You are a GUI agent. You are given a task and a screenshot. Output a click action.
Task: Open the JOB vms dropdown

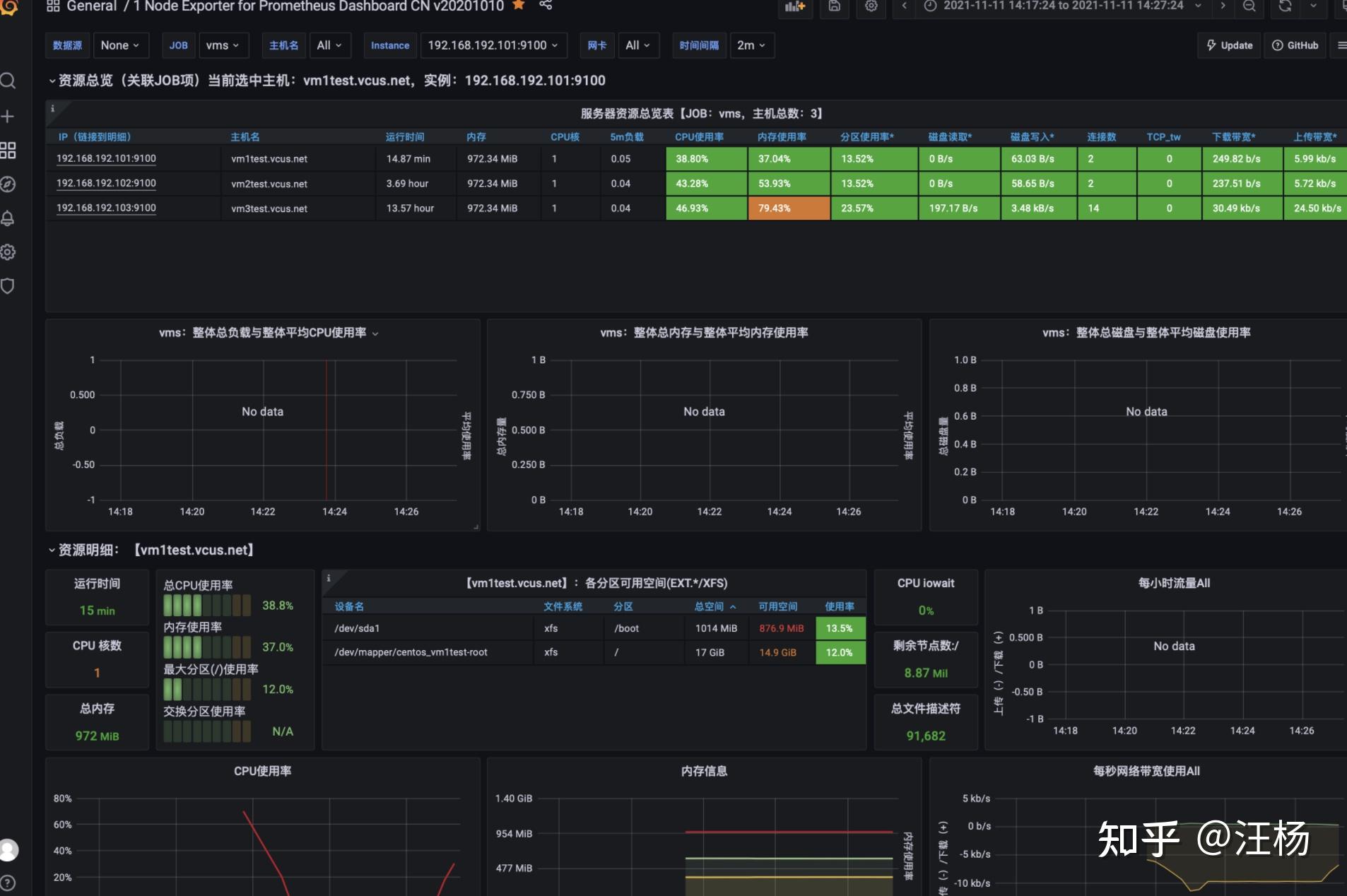point(223,45)
